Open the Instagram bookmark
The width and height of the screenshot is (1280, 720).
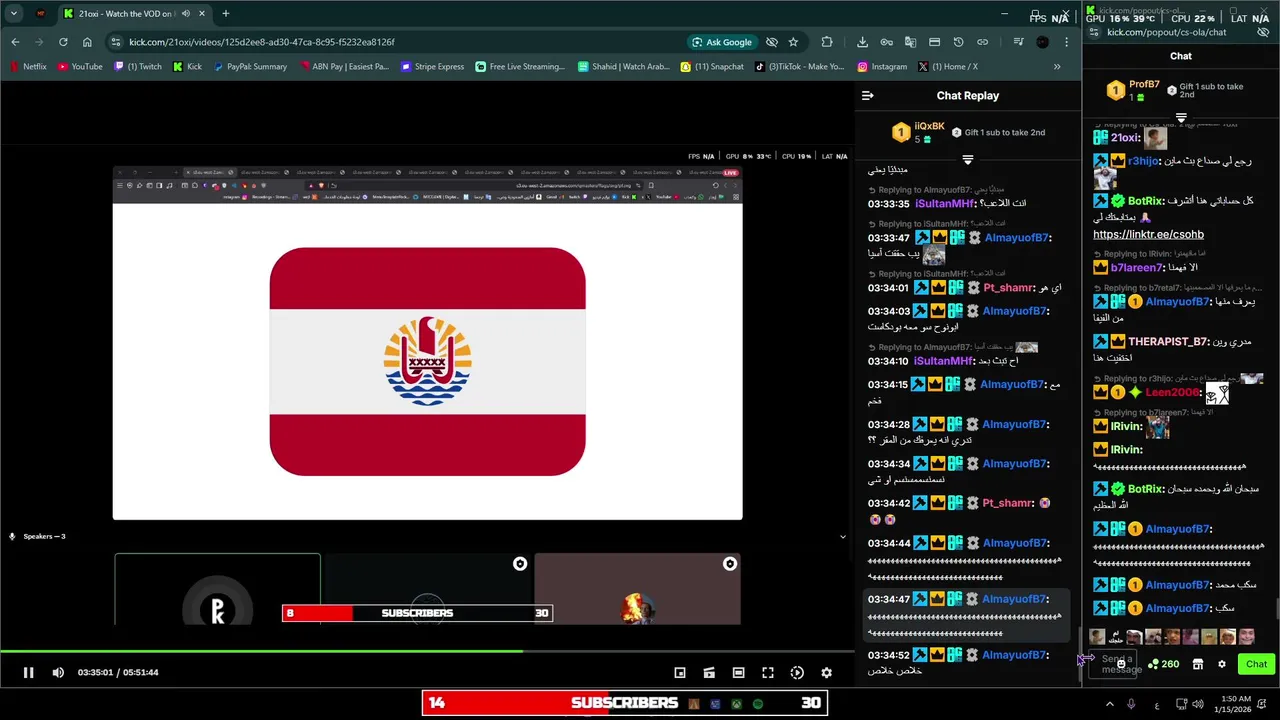click(882, 67)
